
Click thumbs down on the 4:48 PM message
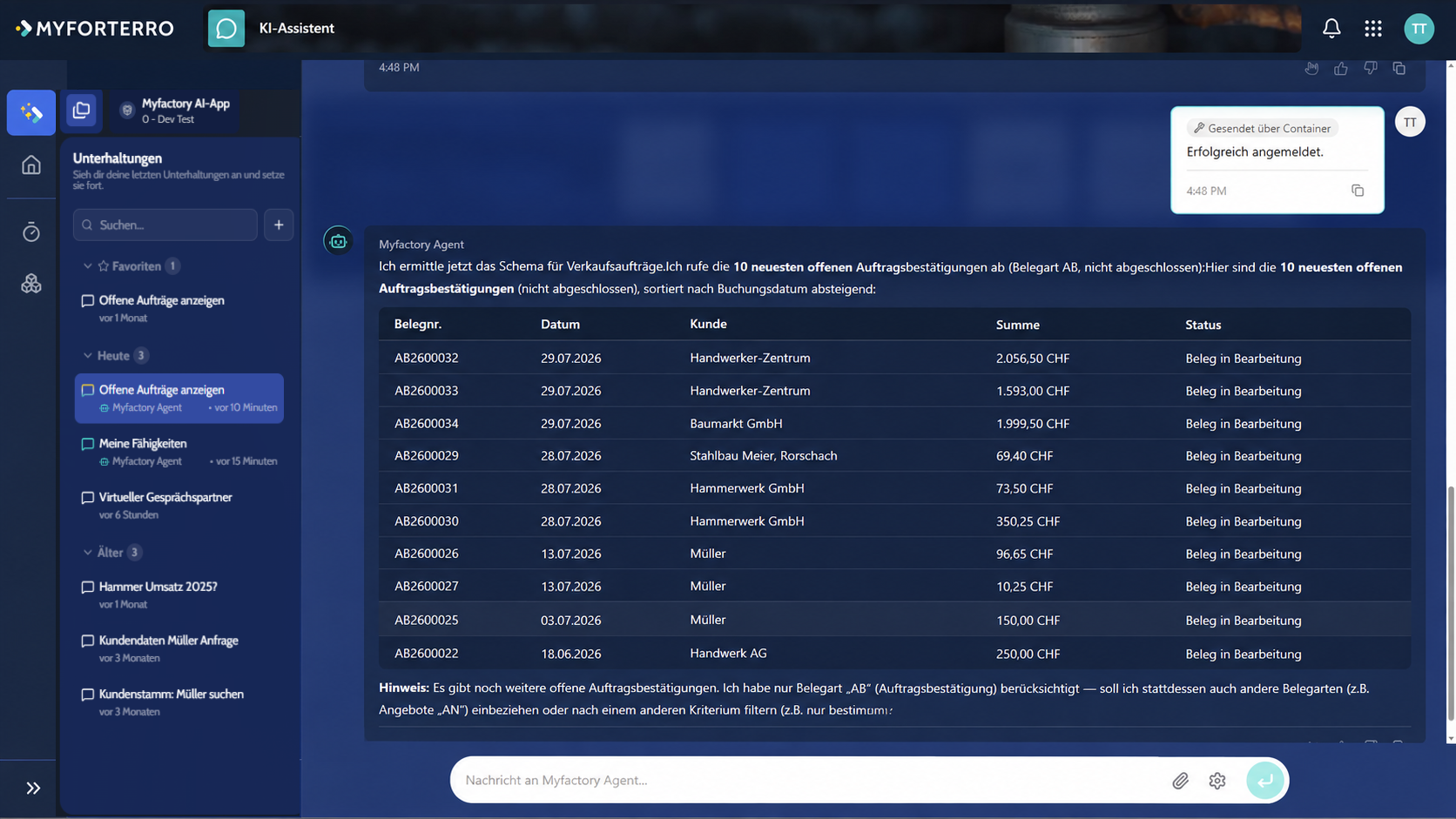(1371, 68)
